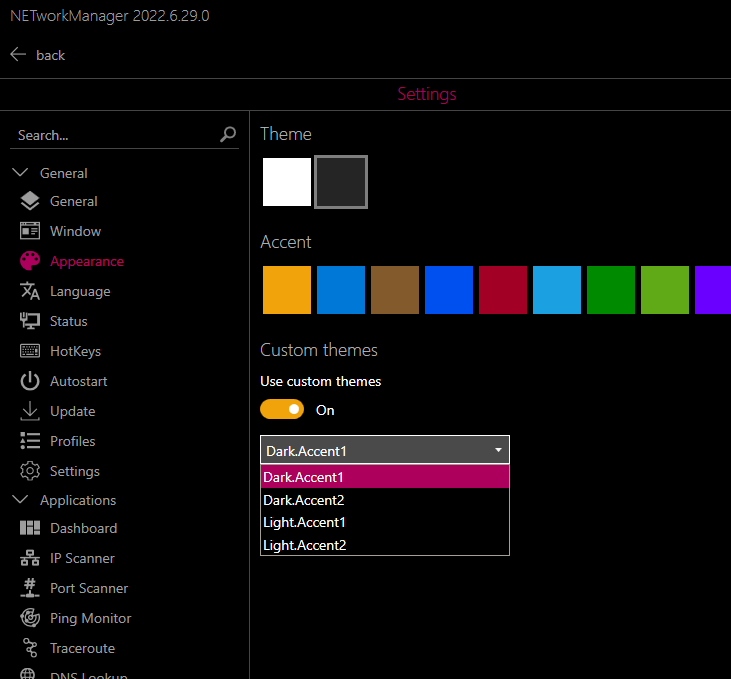The height and width of the screenshot is (679, 731).
Task: Click the Dashboard tiles icon
Action: pyautogui.click(x=30, y=528)
